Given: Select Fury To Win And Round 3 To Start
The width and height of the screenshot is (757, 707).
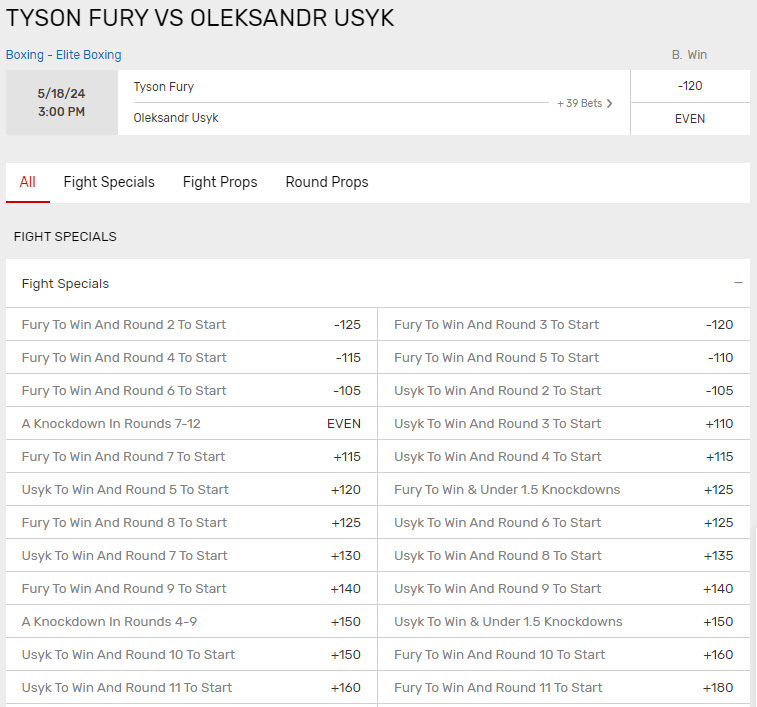Looking at the screenshot, I should coord(564,324).
